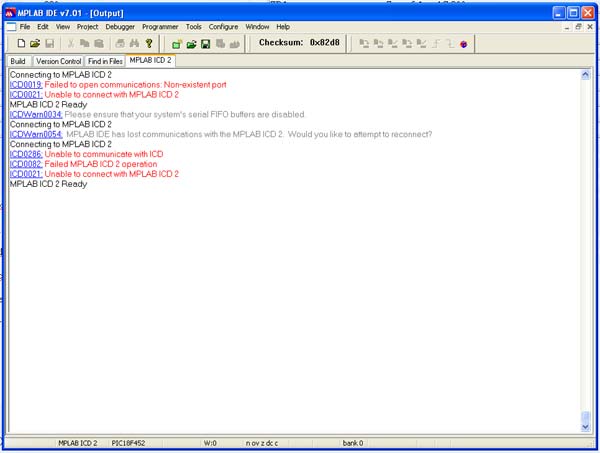Open the Edit menu
Screen dimensions: 600x453
(x=43, y=27)
